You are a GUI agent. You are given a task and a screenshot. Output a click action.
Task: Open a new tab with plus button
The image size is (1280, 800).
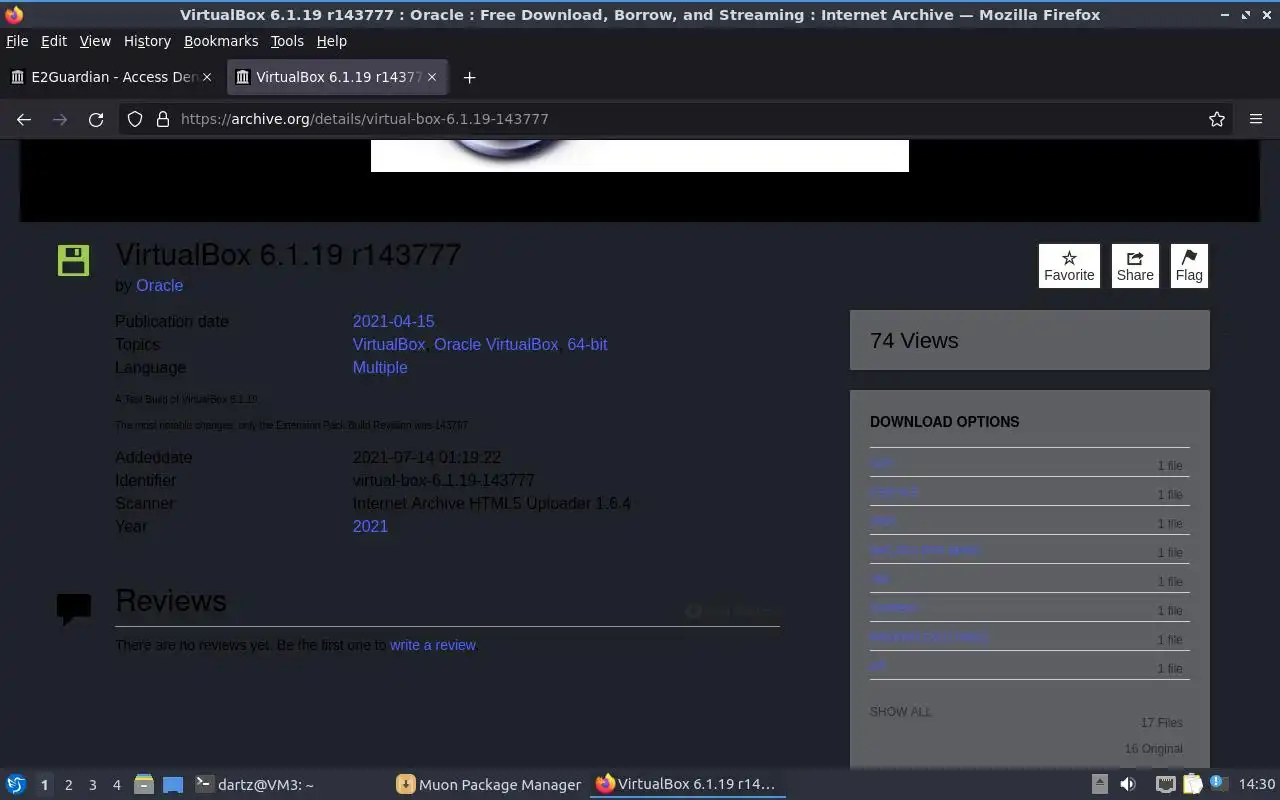(x=469, y=77)
